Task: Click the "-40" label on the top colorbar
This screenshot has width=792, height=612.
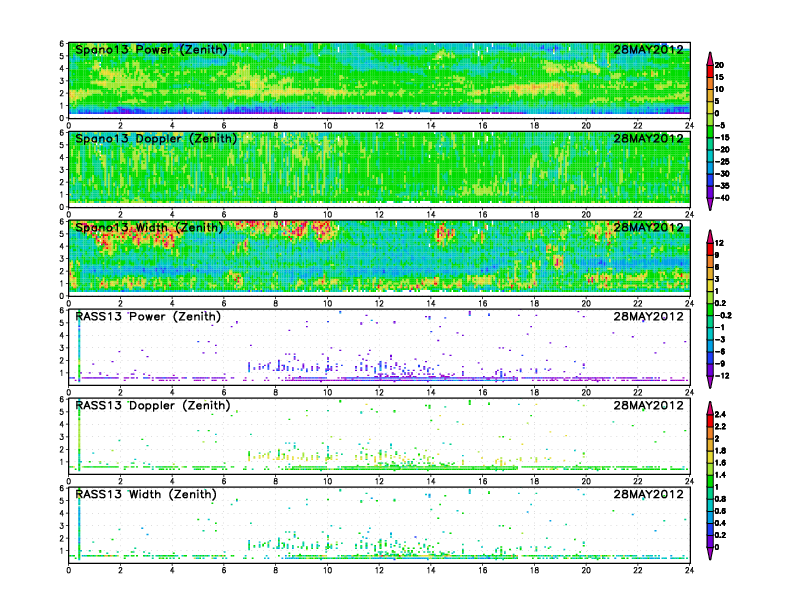Action: 722,198
